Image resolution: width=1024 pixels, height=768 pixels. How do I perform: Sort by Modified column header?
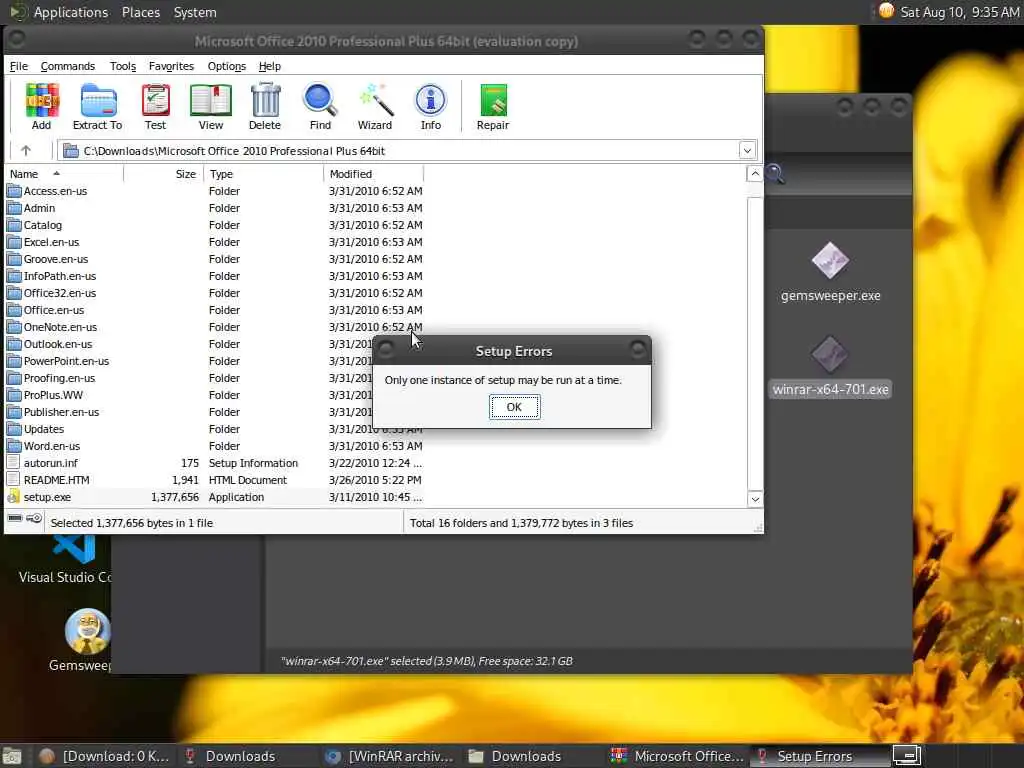click(374, 174)
